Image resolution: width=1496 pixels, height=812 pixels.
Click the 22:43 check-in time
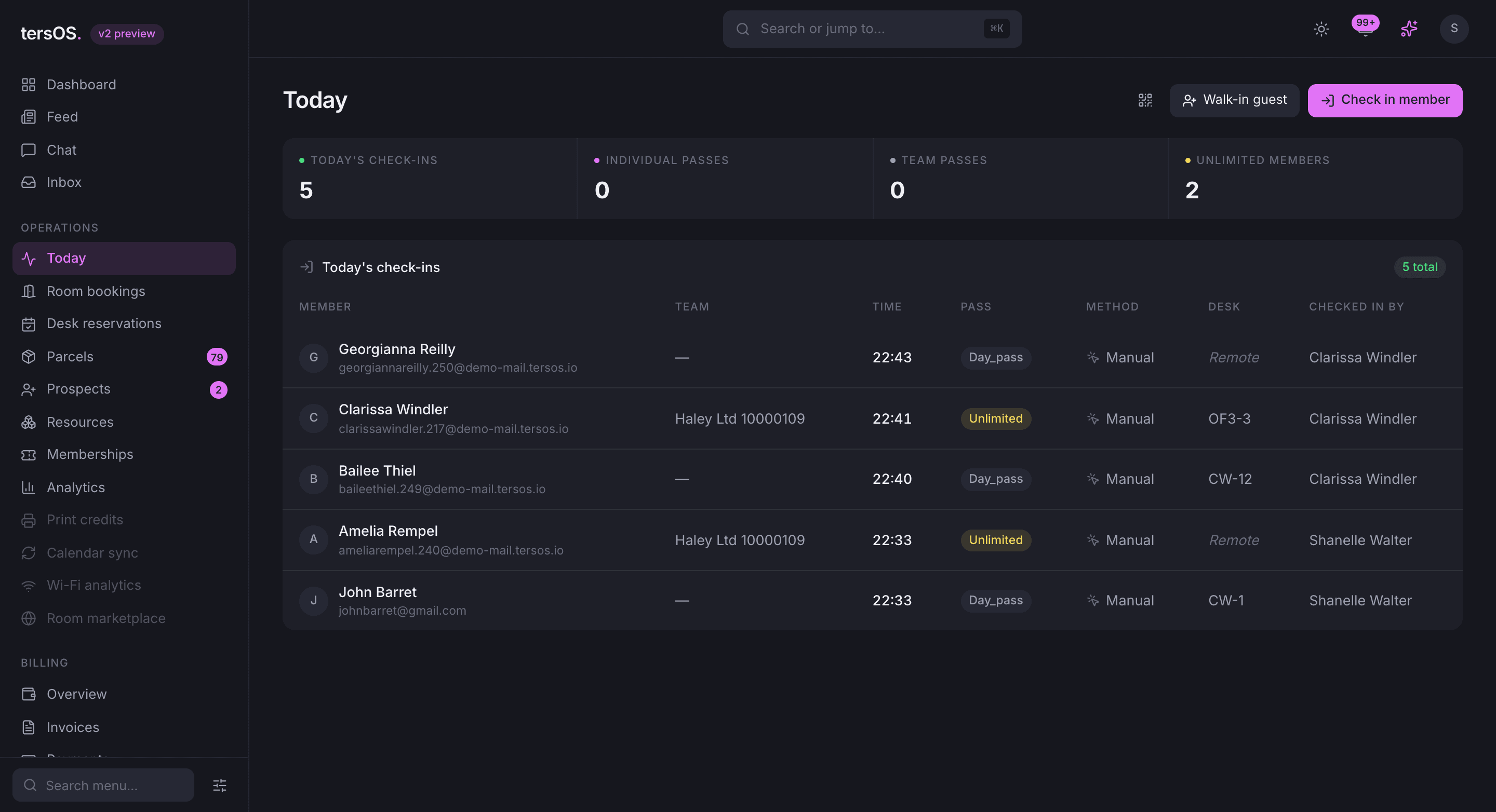(892, 358)
